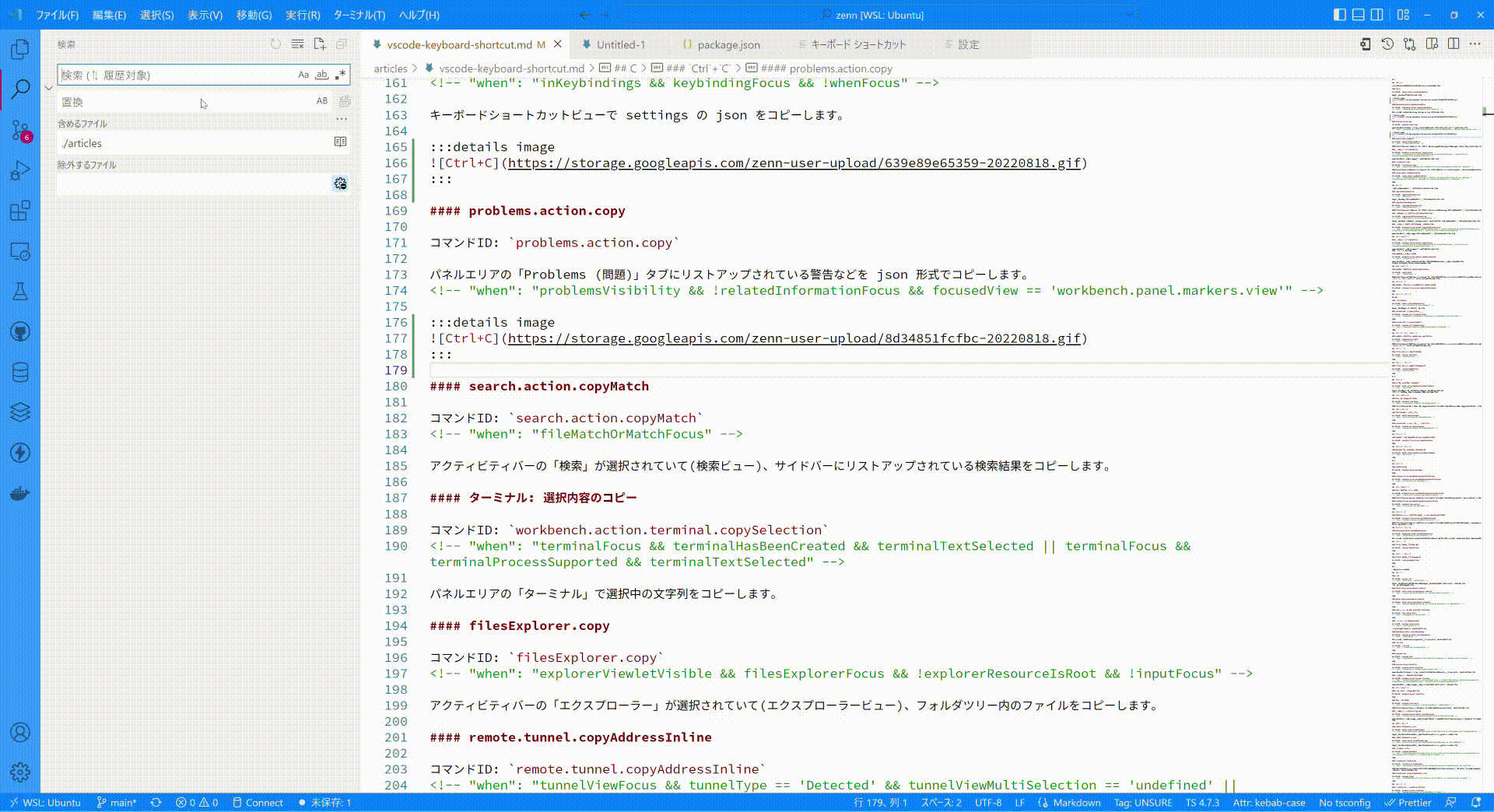Click the Connect status bar button
The width and height of the screenshot is (1494, 812).
258,803
